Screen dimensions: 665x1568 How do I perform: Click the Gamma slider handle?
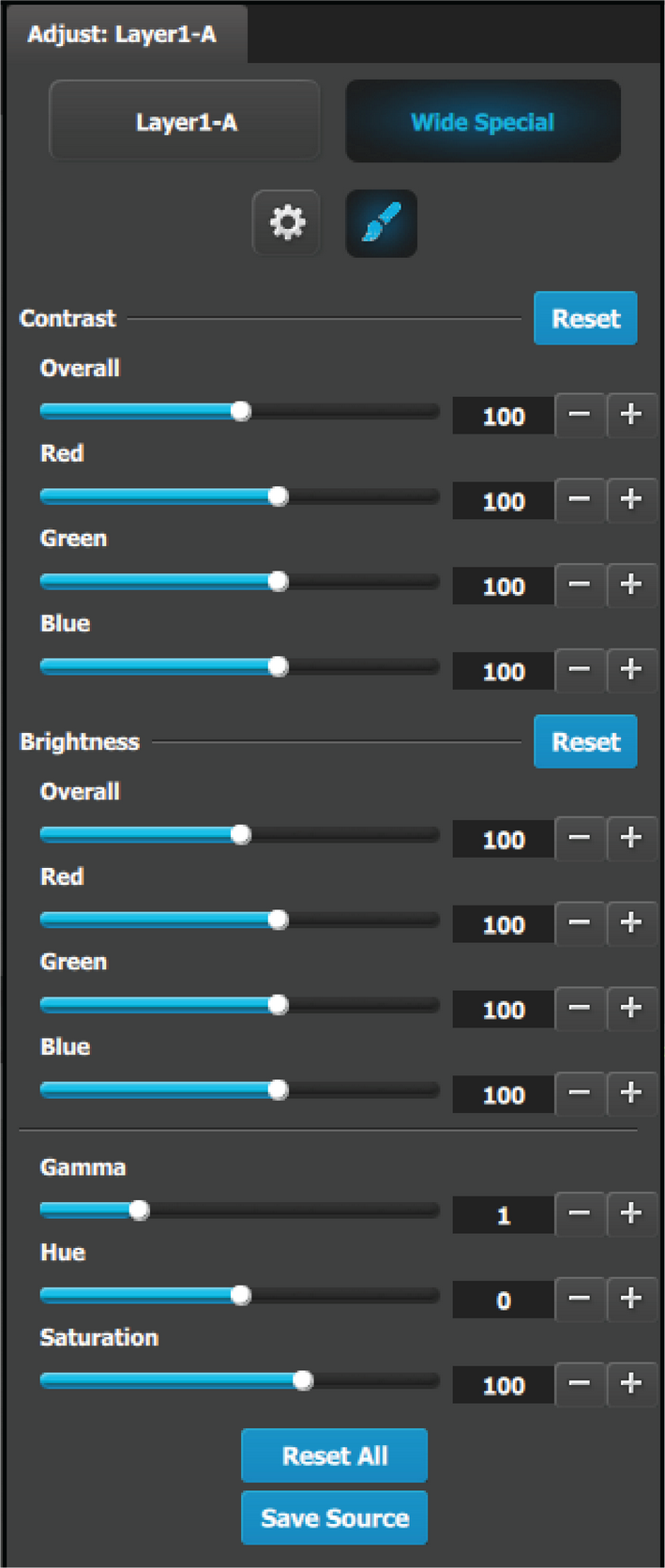(x=139, y=1210)
